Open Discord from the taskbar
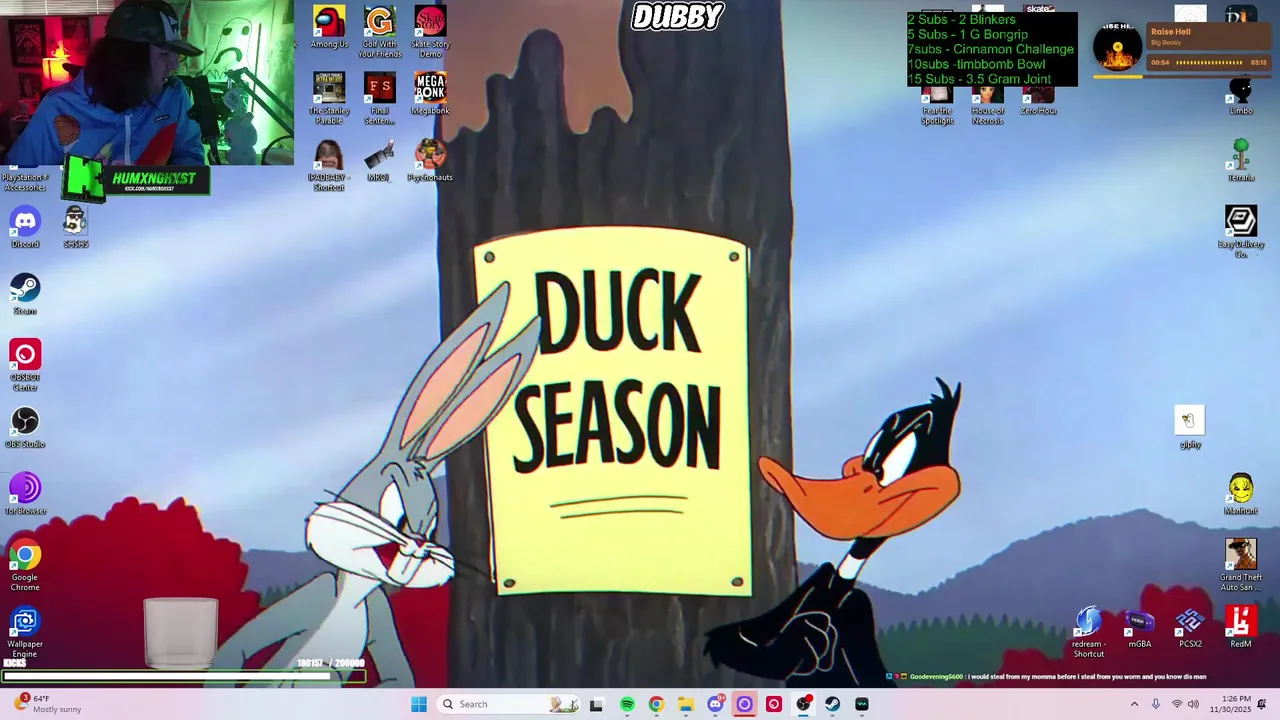 pyautogui.click(x=715, y=704)
